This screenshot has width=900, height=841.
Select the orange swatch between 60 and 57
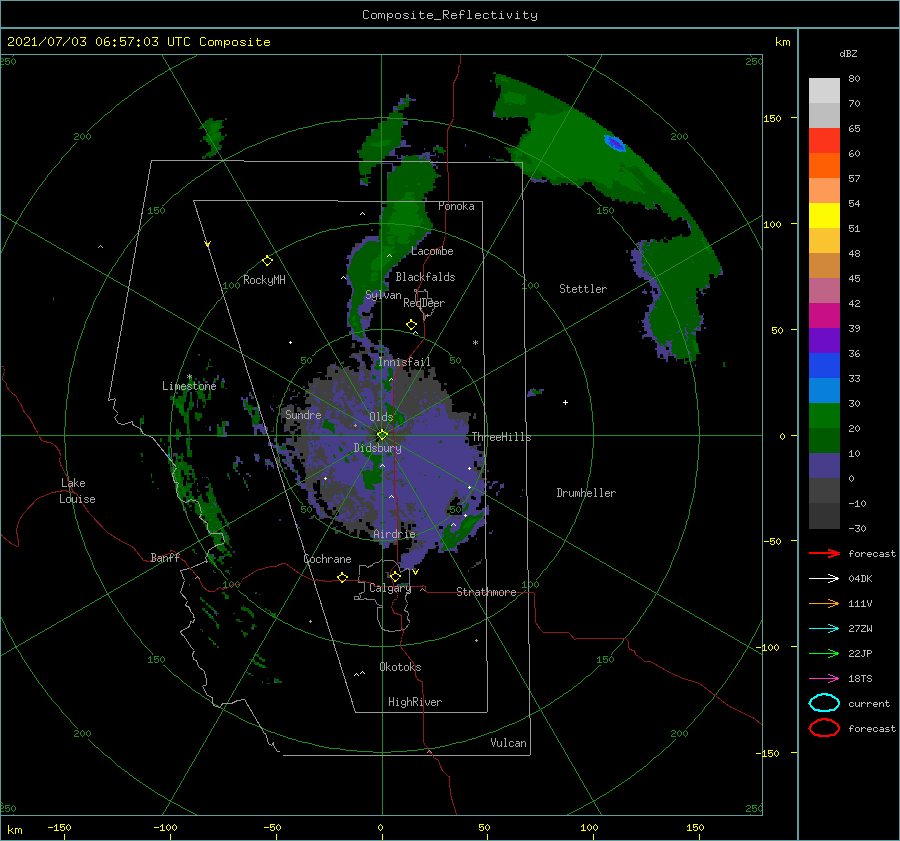point(824,166)
